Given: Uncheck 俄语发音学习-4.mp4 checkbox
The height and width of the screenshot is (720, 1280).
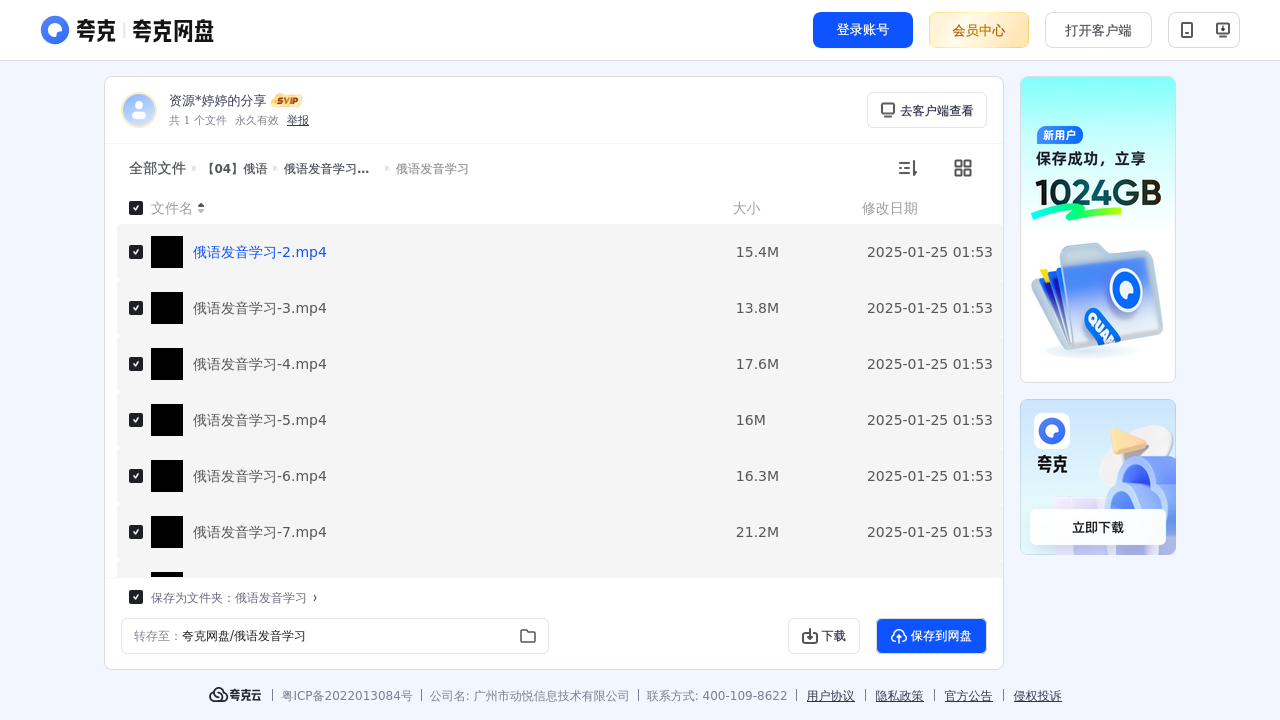Looking at the screenshot, I should [x=136, y=364].
